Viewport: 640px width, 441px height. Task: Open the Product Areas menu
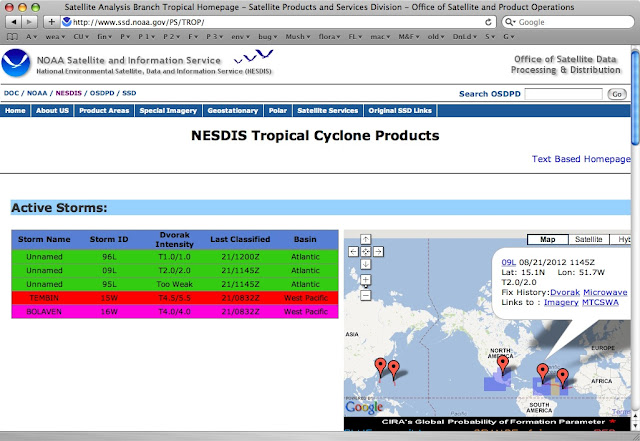click(x=104, y=111)
